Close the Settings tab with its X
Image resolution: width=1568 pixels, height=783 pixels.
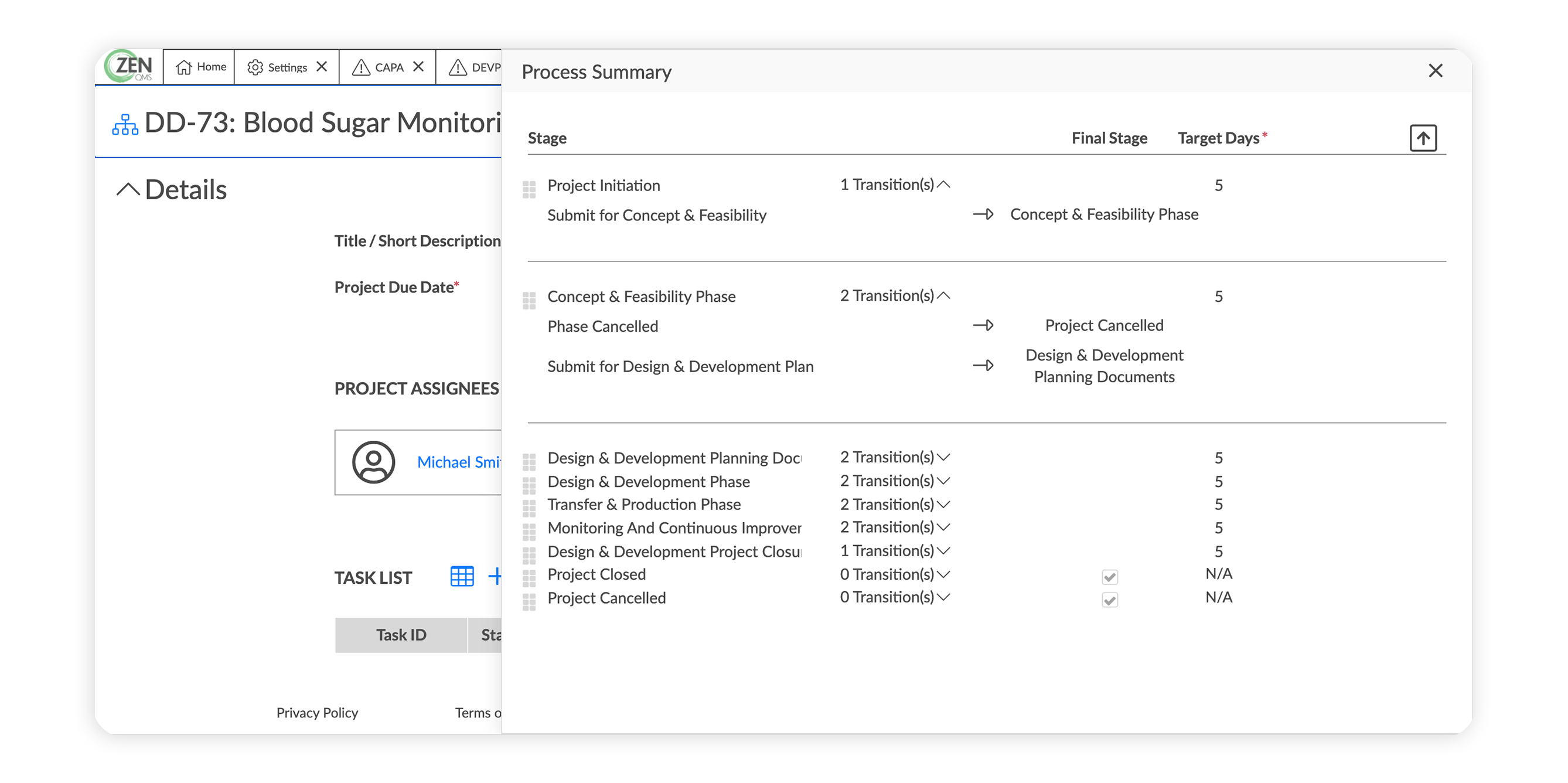322,66
